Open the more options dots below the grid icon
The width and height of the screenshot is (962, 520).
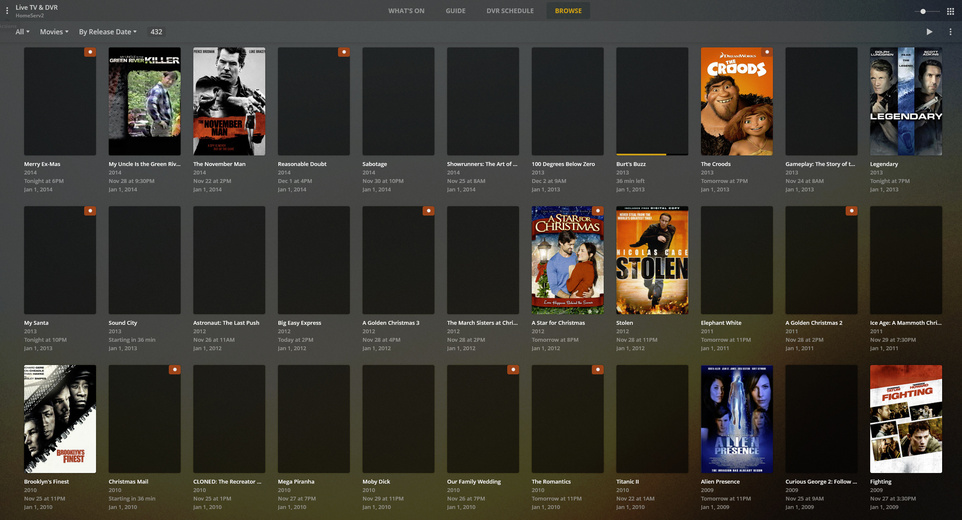coord(950,32)
